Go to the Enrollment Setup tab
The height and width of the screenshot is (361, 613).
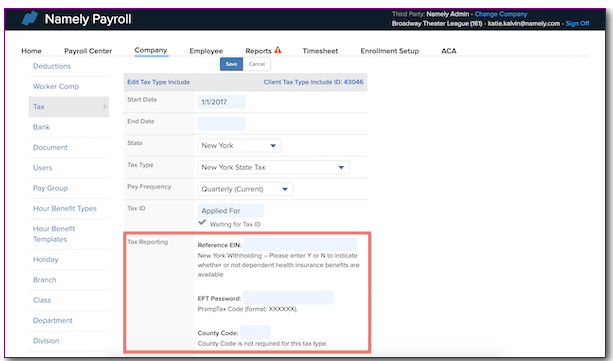pyautogui.click(x=389, y=51)
